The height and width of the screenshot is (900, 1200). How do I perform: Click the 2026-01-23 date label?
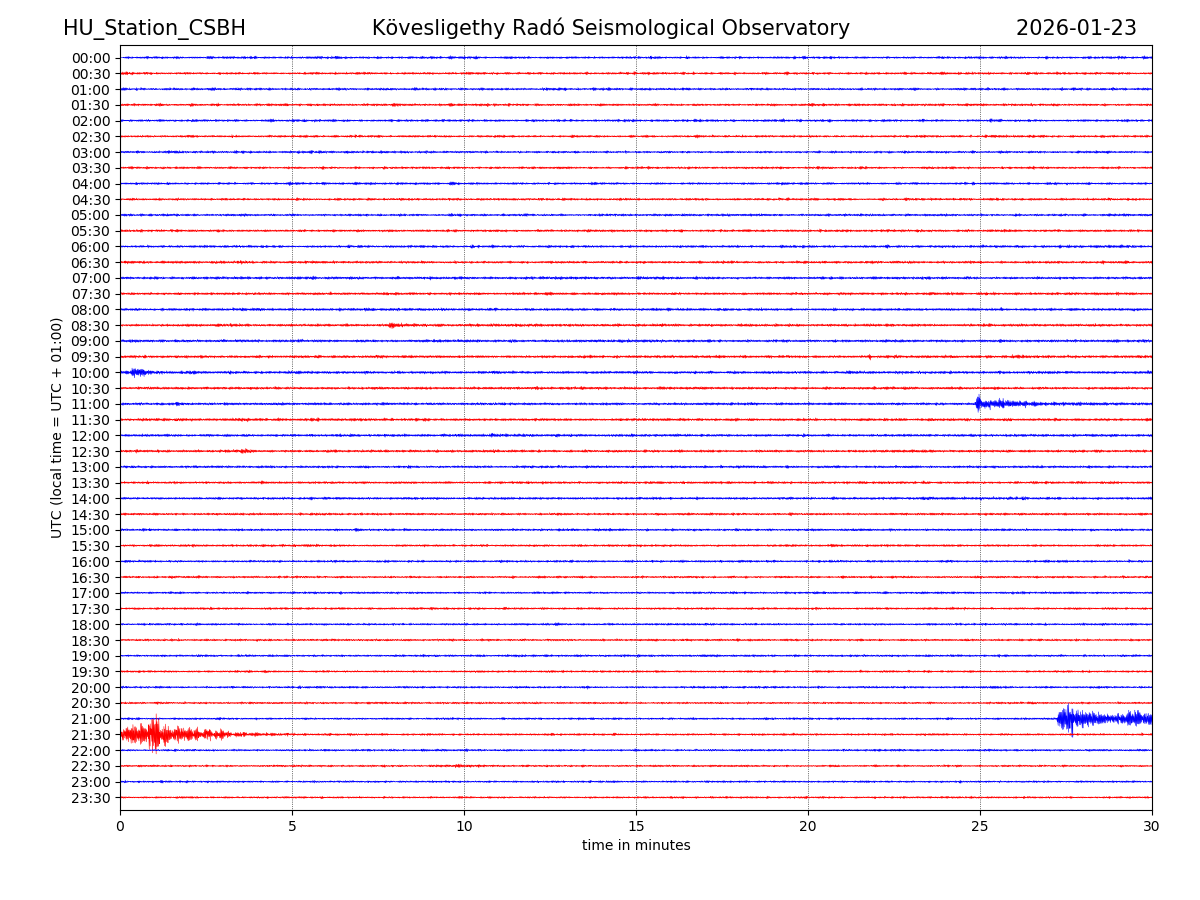(x=1076, y=29)
